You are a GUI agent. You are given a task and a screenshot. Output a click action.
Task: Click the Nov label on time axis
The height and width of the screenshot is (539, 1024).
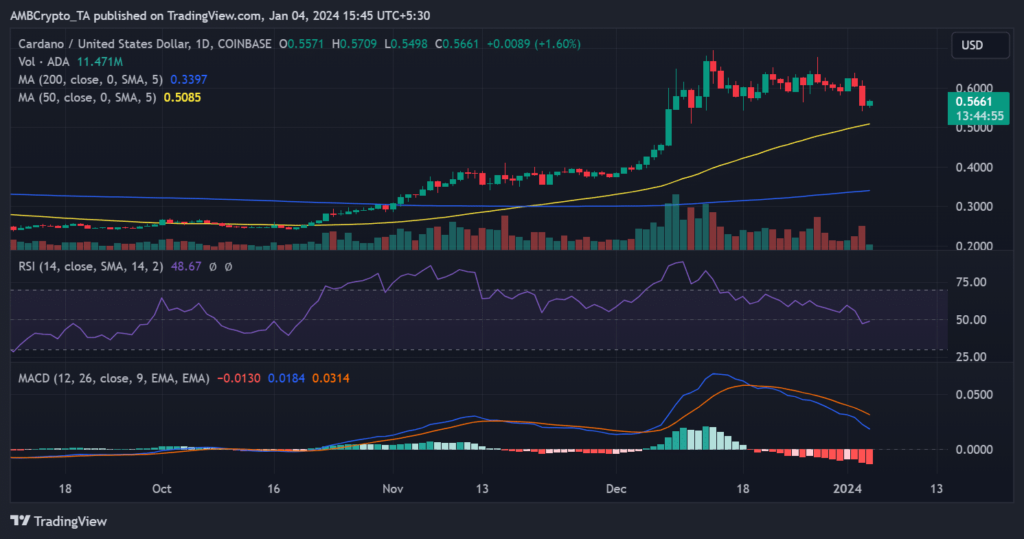point(393,489)
